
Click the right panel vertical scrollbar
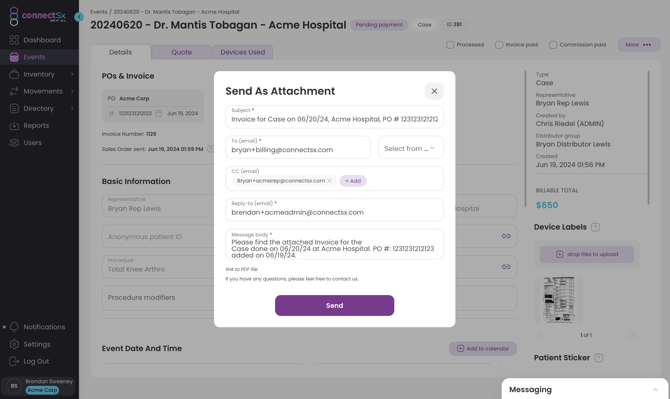tap(648, 138)
